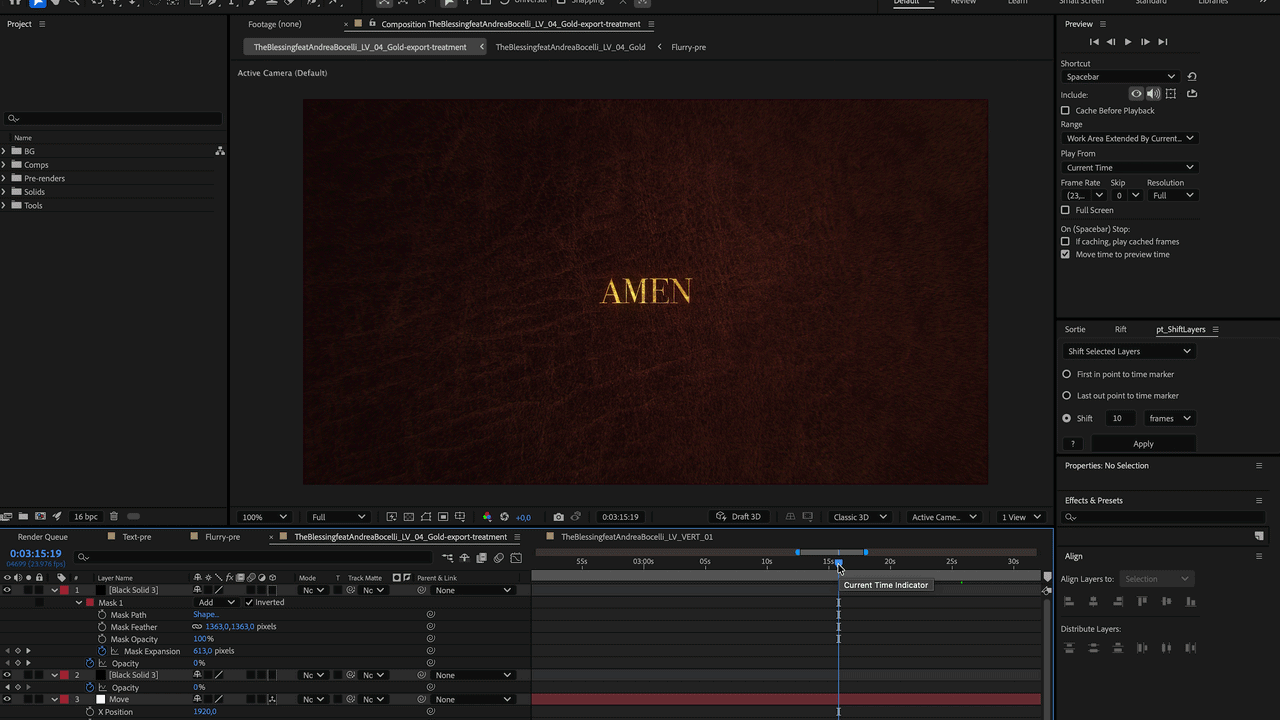Click the viewer timecode 0:03:15:19 button

click(620, 517)
